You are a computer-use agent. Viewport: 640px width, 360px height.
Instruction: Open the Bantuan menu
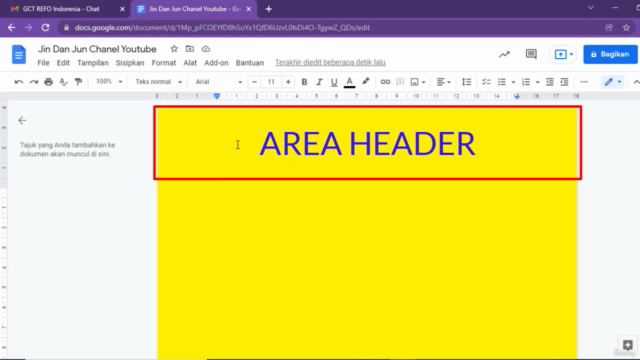point(250,63)
